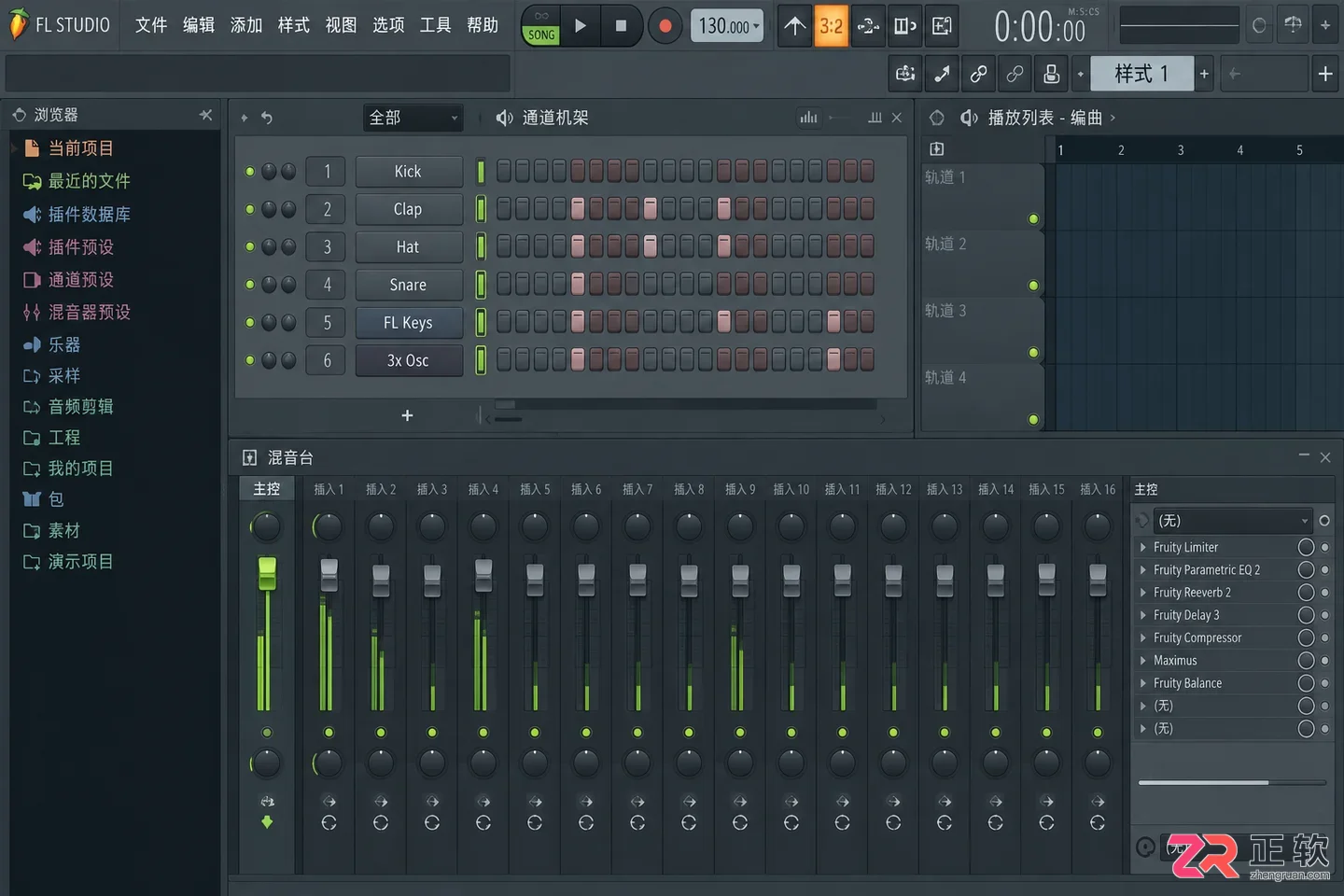Click the channel rack horizontal scrollbar
1344x896 pixels.
[686, 404]
